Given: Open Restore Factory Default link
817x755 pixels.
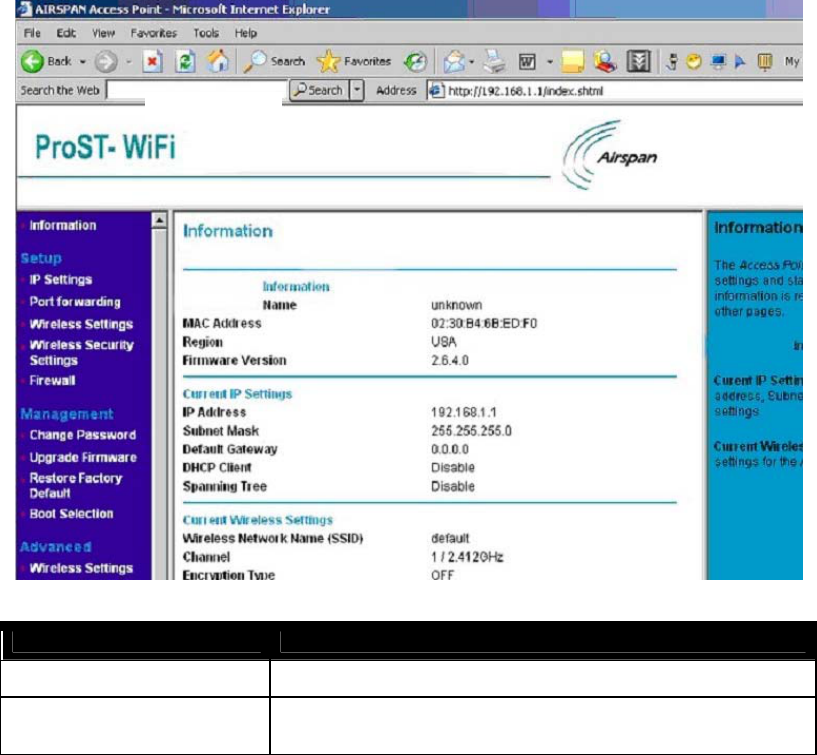Looking at the screenshot, I should coord(76,486).
